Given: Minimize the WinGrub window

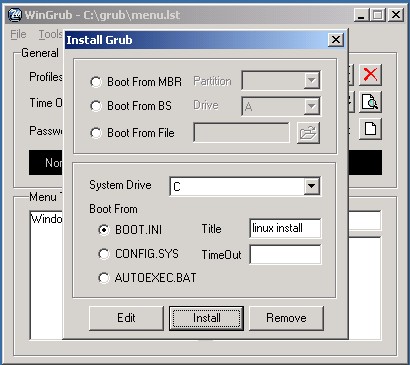Looking at the screenshot, I should coord(361,15).
